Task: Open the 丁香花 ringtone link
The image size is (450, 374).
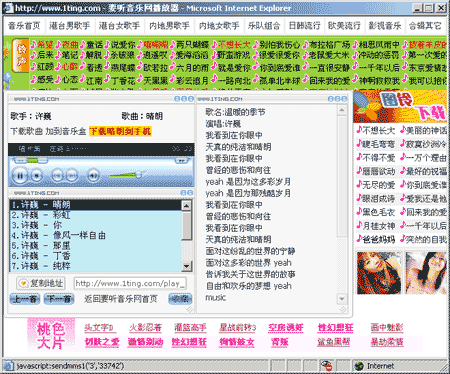Action: coord(122,80)
